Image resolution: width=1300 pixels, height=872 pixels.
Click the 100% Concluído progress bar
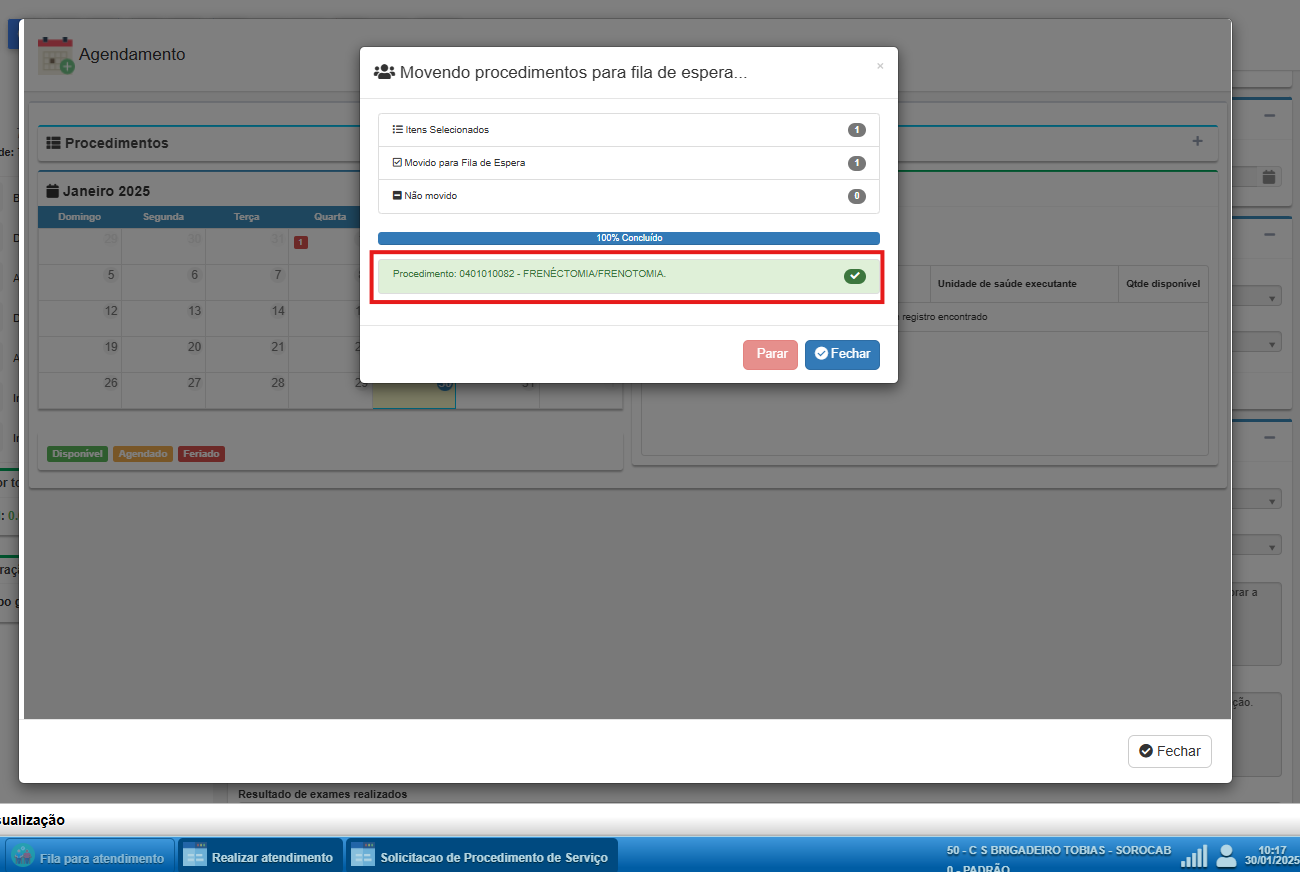(628, 239)
